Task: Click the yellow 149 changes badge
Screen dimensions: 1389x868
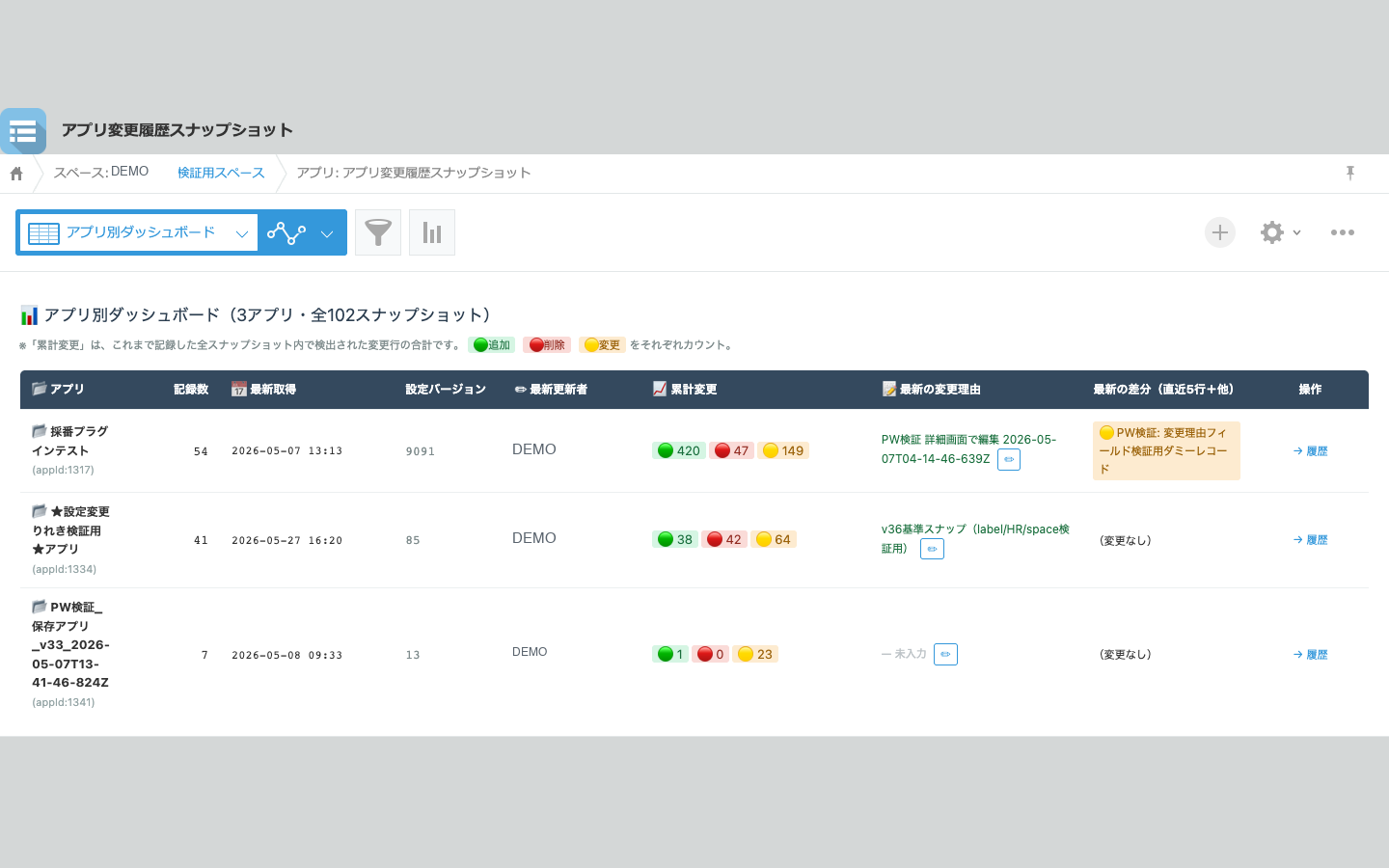Action: 783,450
